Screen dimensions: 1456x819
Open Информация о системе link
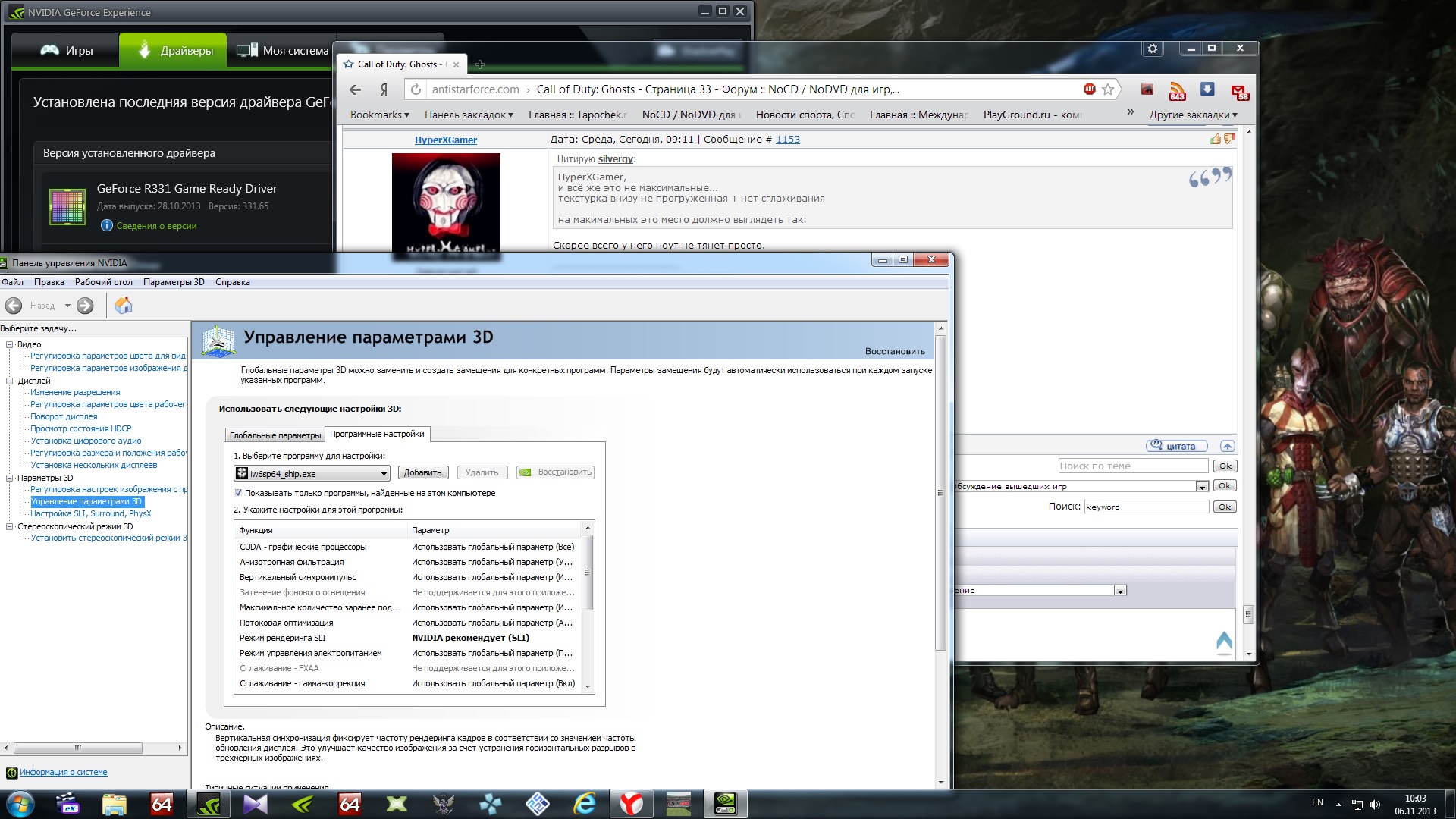[63, 772]
